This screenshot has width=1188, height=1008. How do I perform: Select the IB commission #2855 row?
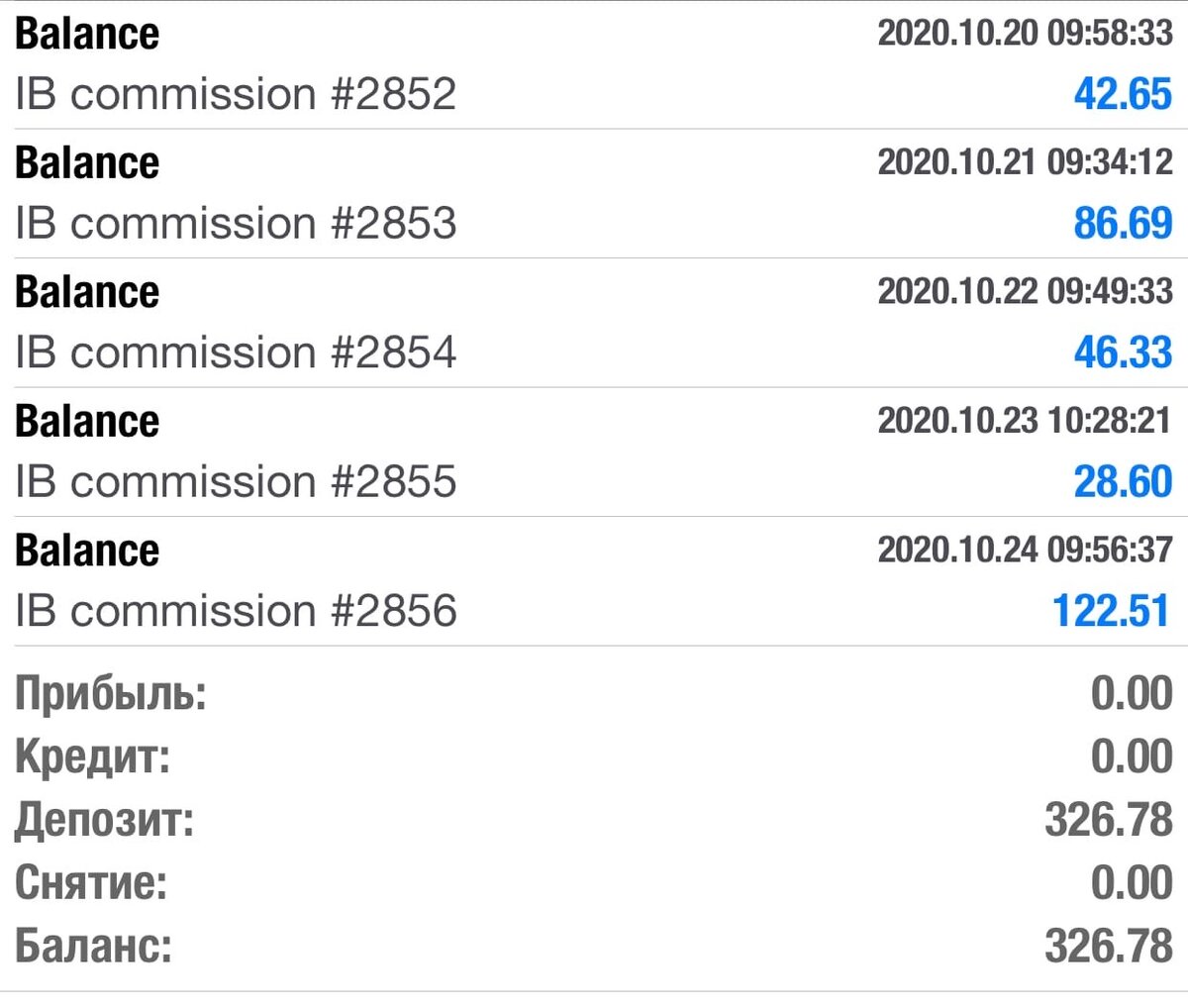pyautogui.click(x=236, y=482)
